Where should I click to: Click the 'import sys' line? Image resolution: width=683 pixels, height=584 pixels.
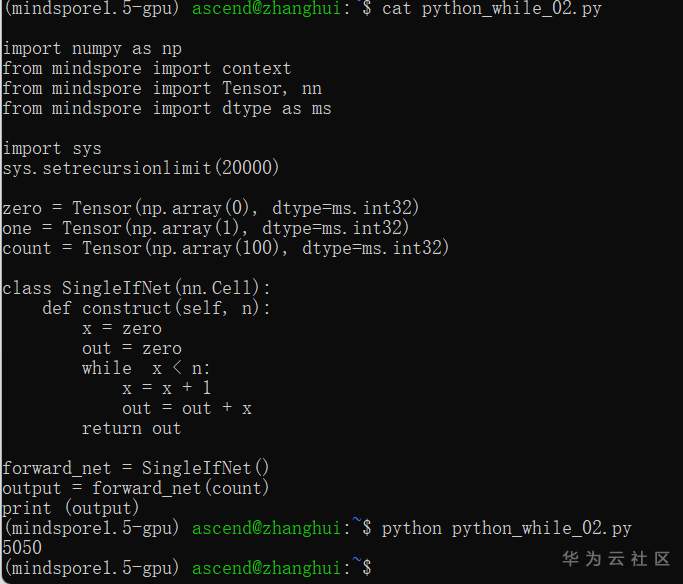point(52,148)
